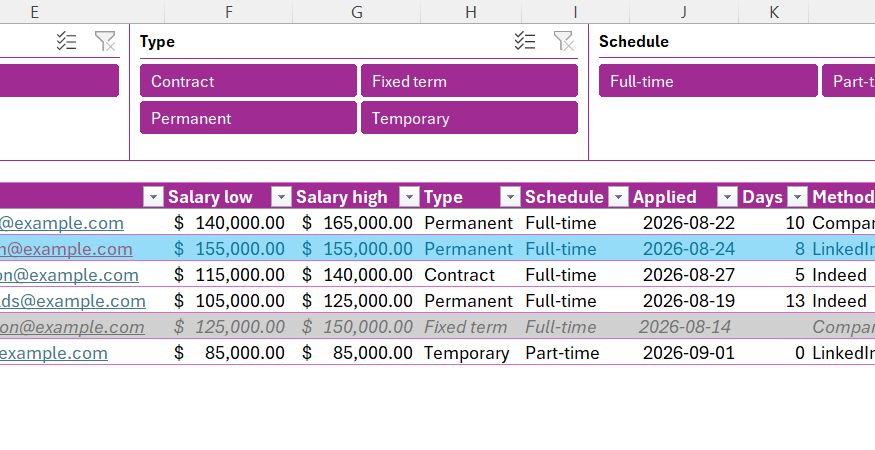The height and width of the screenshot is (450, 875).
Task: Click the Salary high cell $ 125,000.00
Action: click(357, 301)
